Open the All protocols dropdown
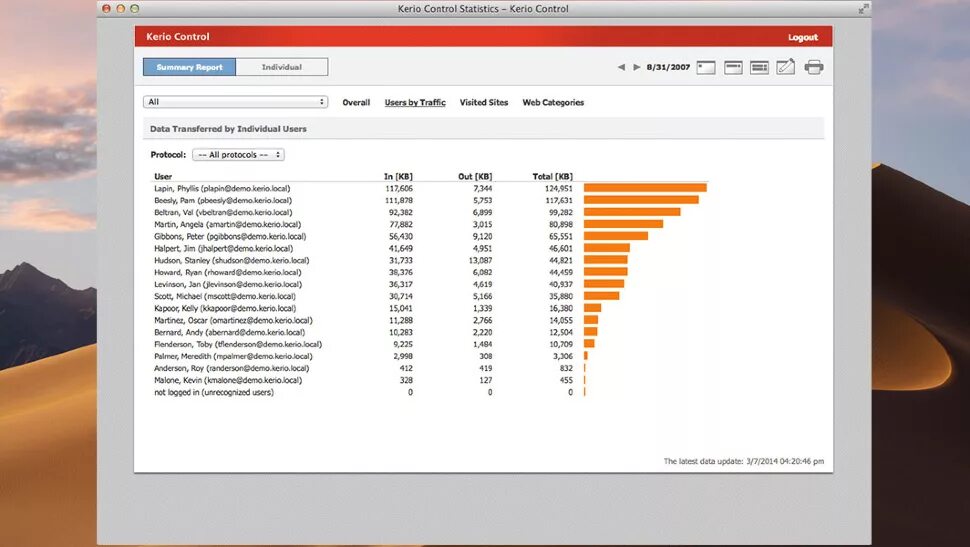 coord(238,155)
